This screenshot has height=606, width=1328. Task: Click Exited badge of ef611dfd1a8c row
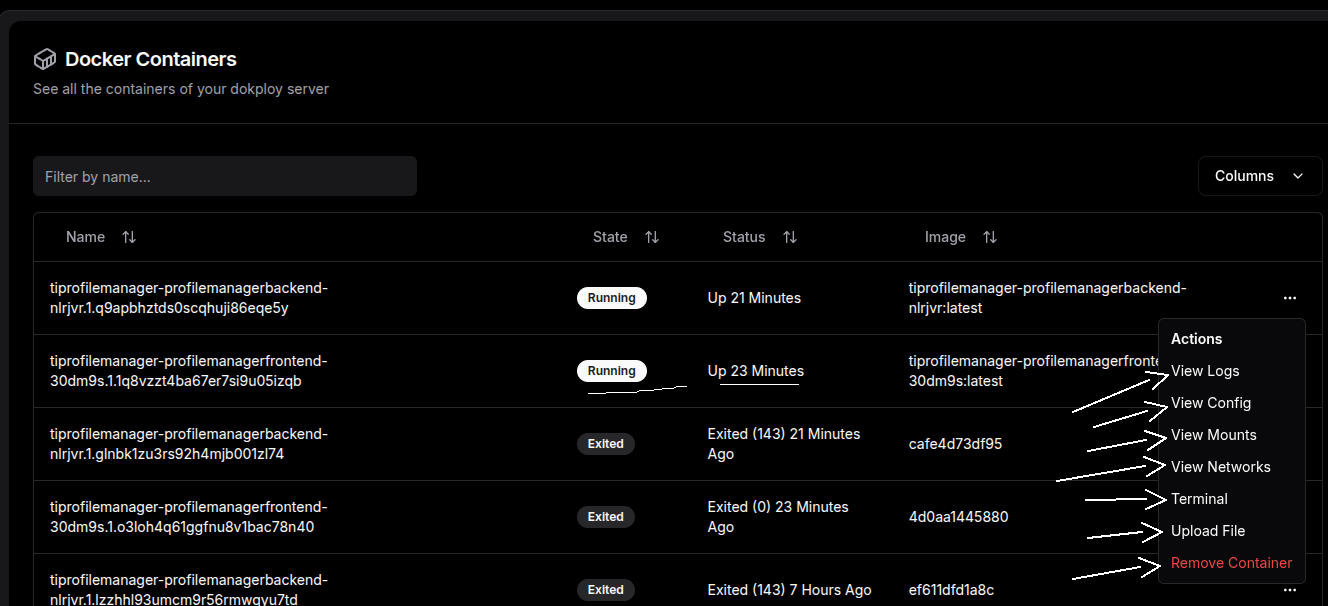coord(606,590)
